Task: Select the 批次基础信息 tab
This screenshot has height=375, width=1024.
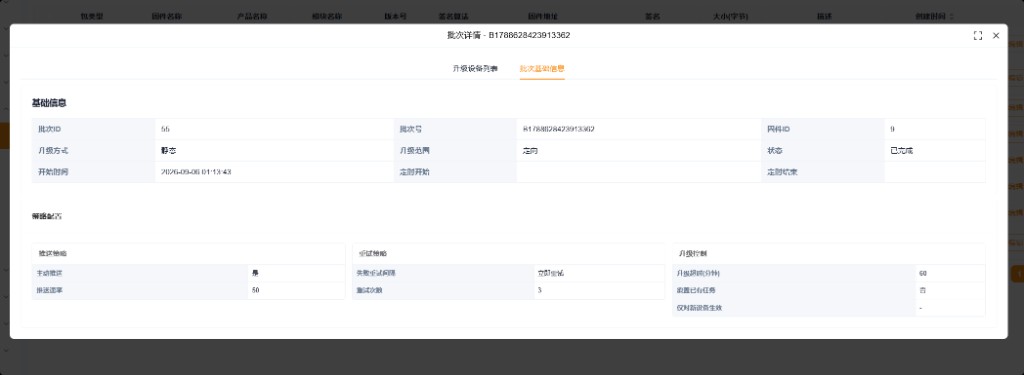Action: 542,69
